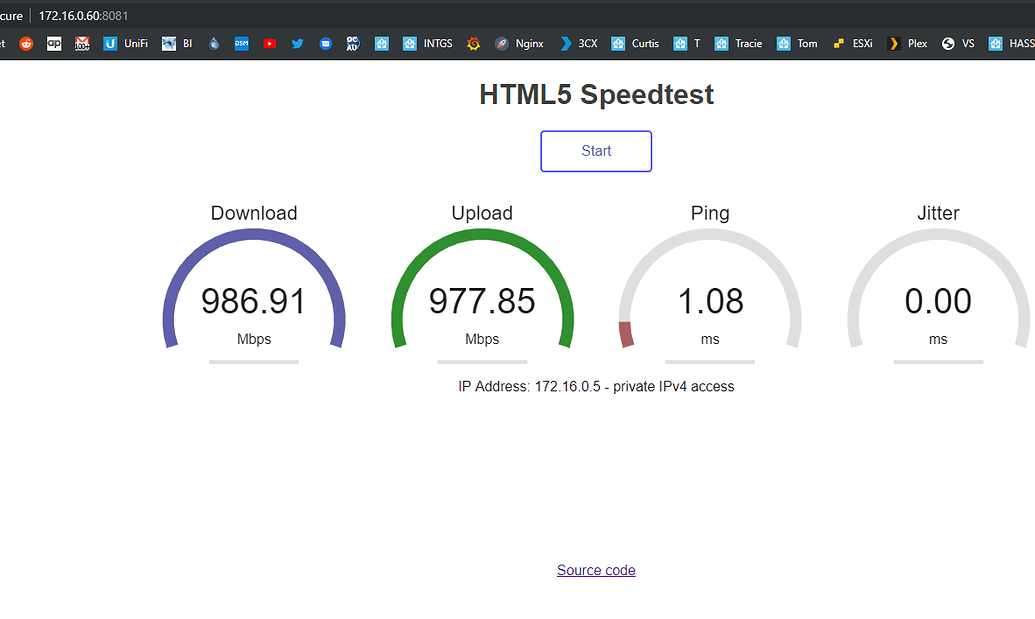
Task: Open the Nginx bookmark
Action: (x=519, y=43)
